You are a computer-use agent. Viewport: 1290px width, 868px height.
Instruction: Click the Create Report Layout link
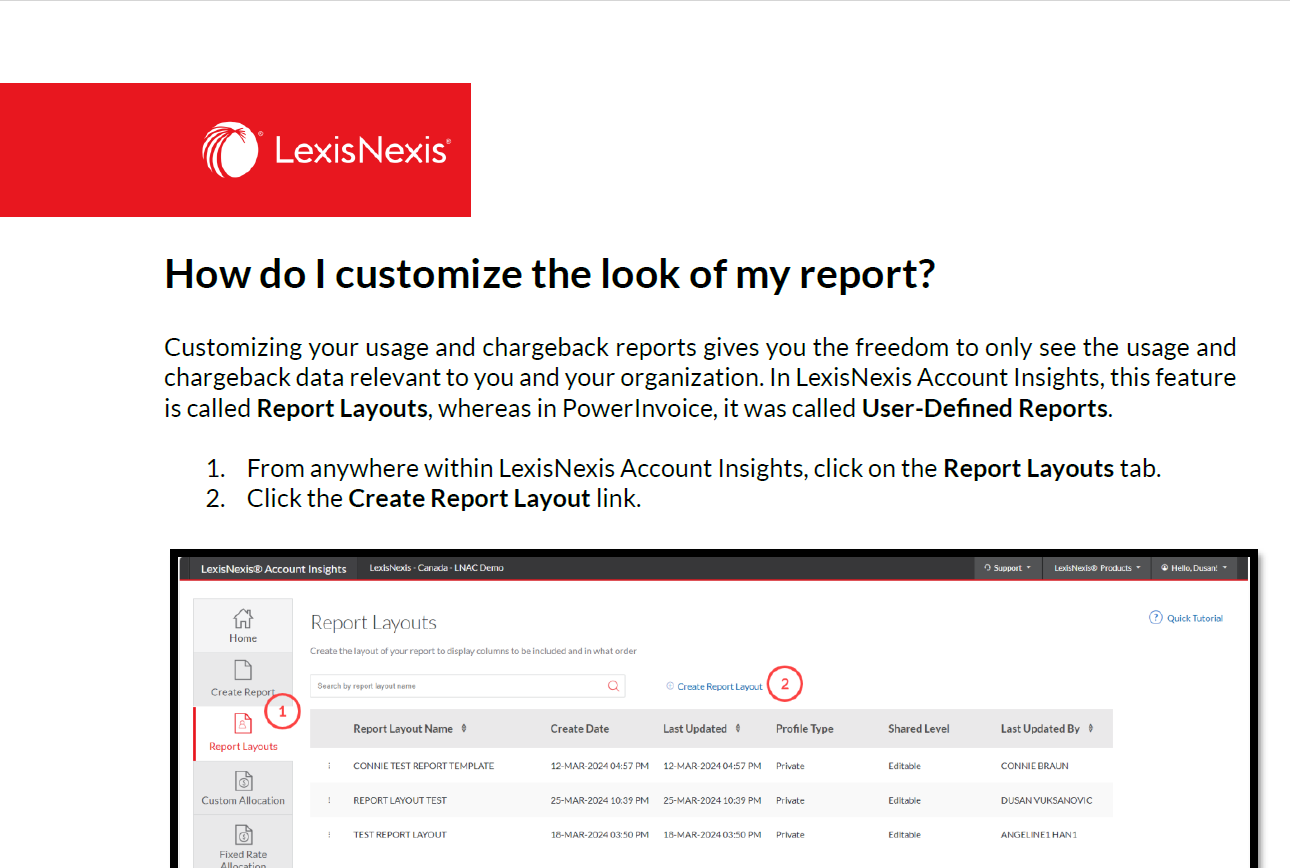click(x=720, y=687)
